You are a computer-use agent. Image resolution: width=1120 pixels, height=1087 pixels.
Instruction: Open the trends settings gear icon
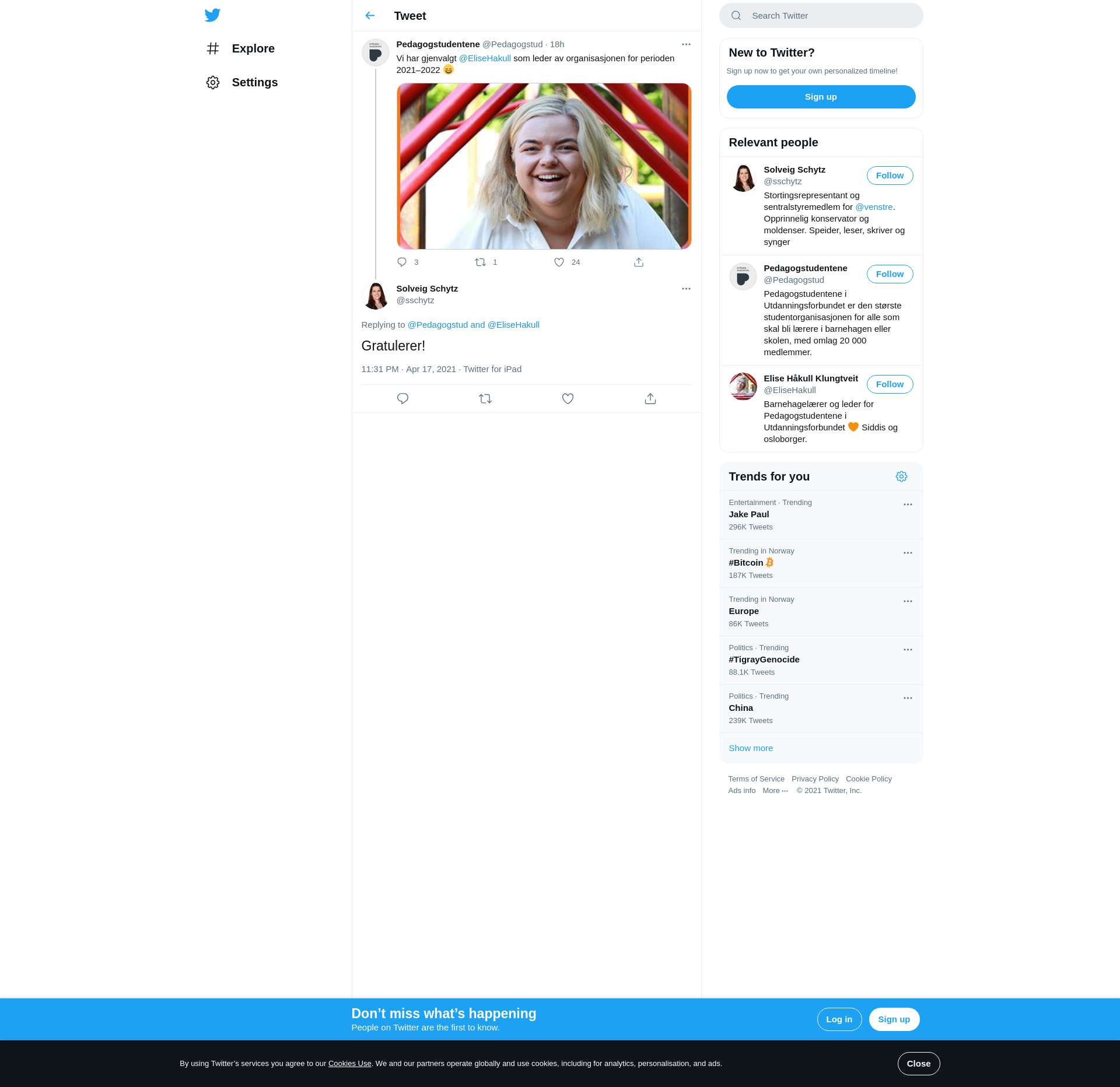click(x=901, y=476)
